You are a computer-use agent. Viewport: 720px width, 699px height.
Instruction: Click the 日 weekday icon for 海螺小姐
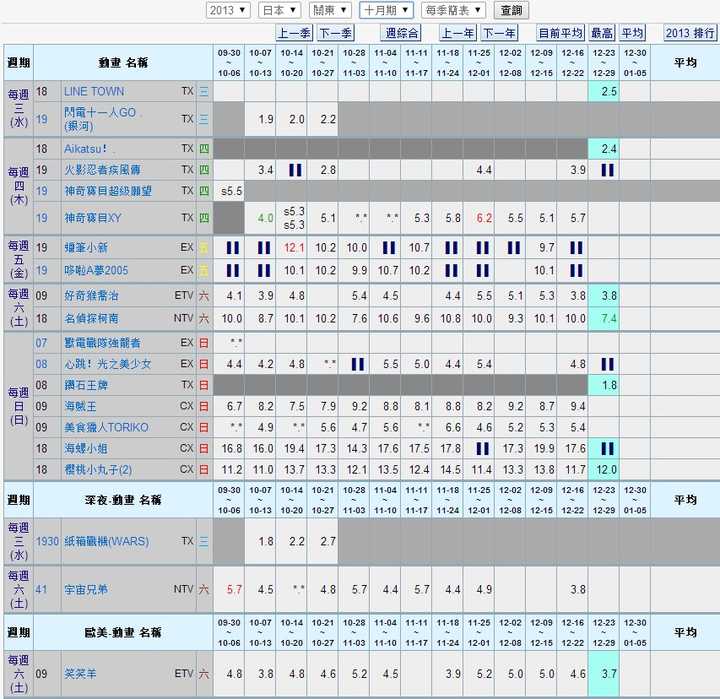[203, 448]
